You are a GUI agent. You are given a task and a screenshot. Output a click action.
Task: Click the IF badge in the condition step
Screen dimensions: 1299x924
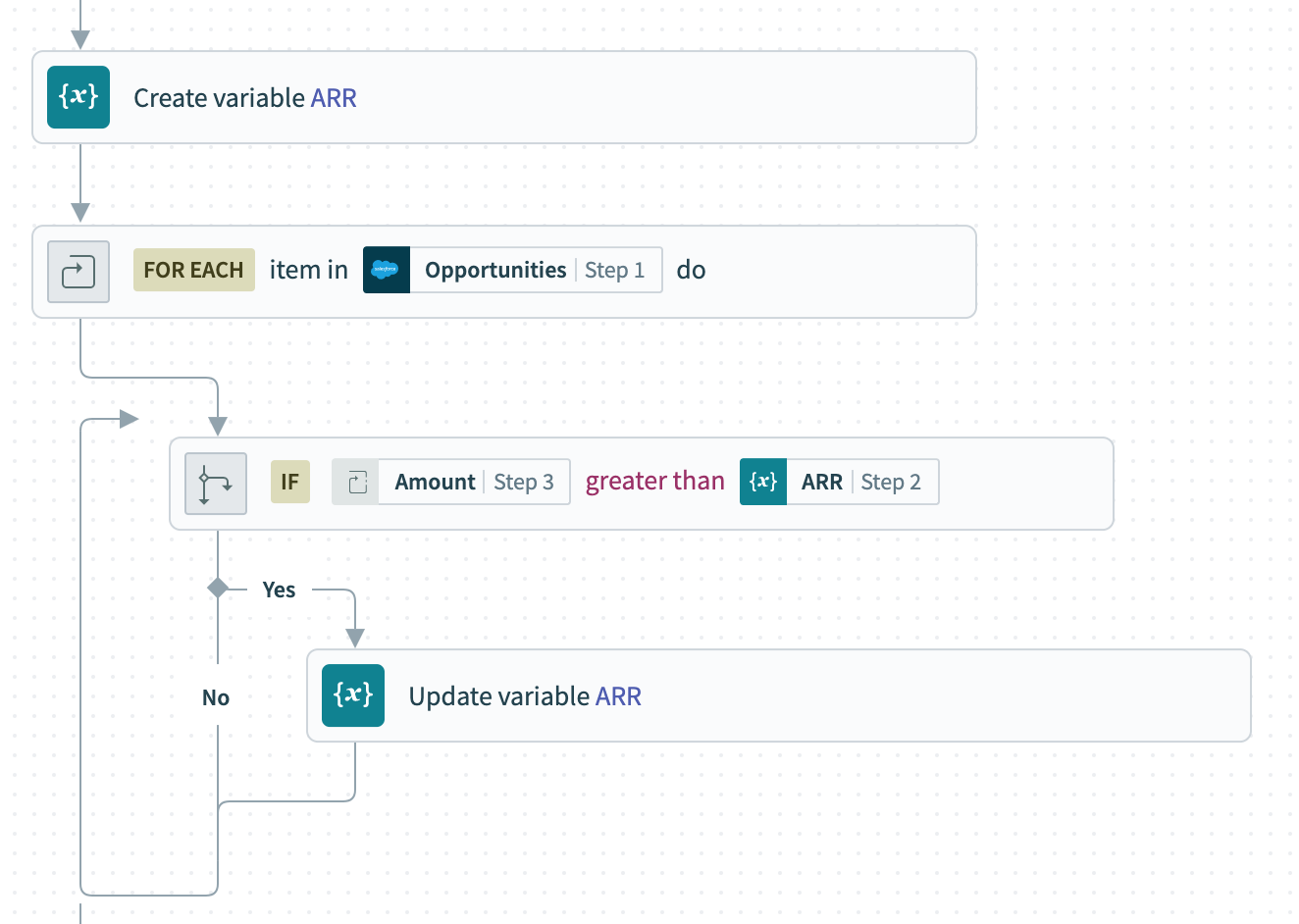(x=290, y=482)
